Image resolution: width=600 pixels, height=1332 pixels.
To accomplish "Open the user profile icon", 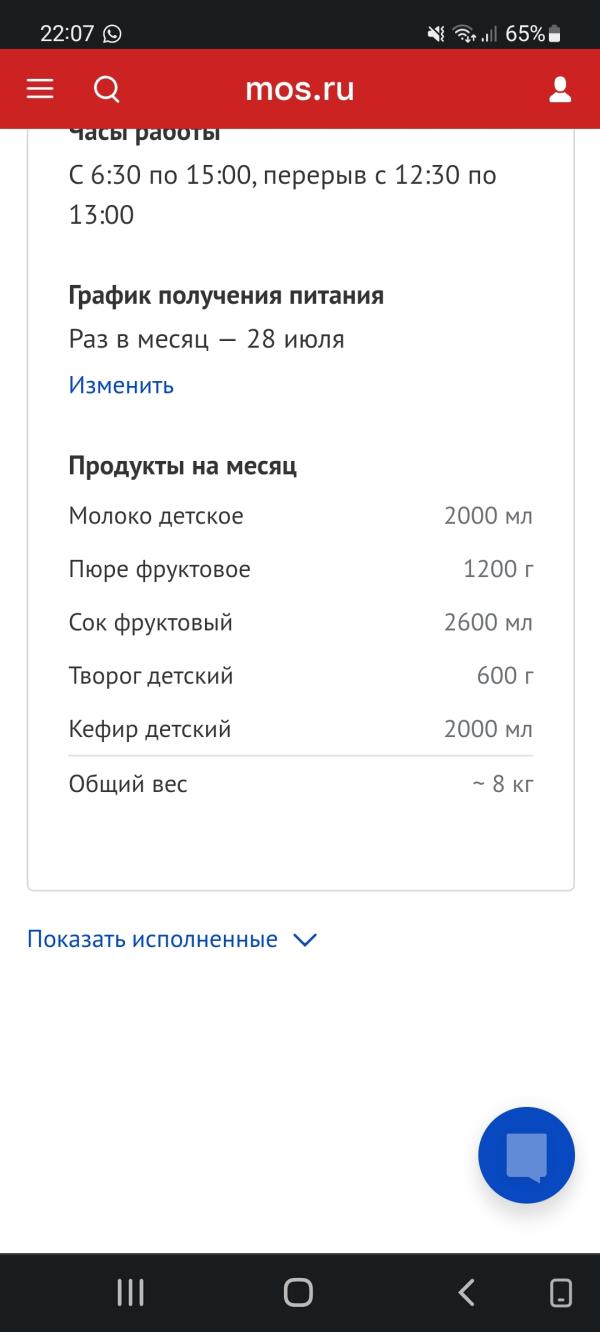I will pos(560,89).
